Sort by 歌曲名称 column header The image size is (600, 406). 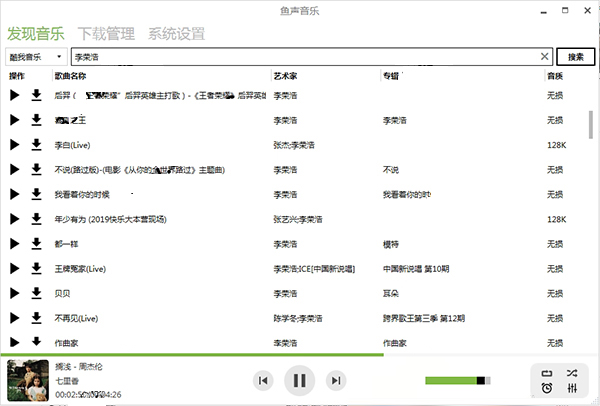(70, 76)
